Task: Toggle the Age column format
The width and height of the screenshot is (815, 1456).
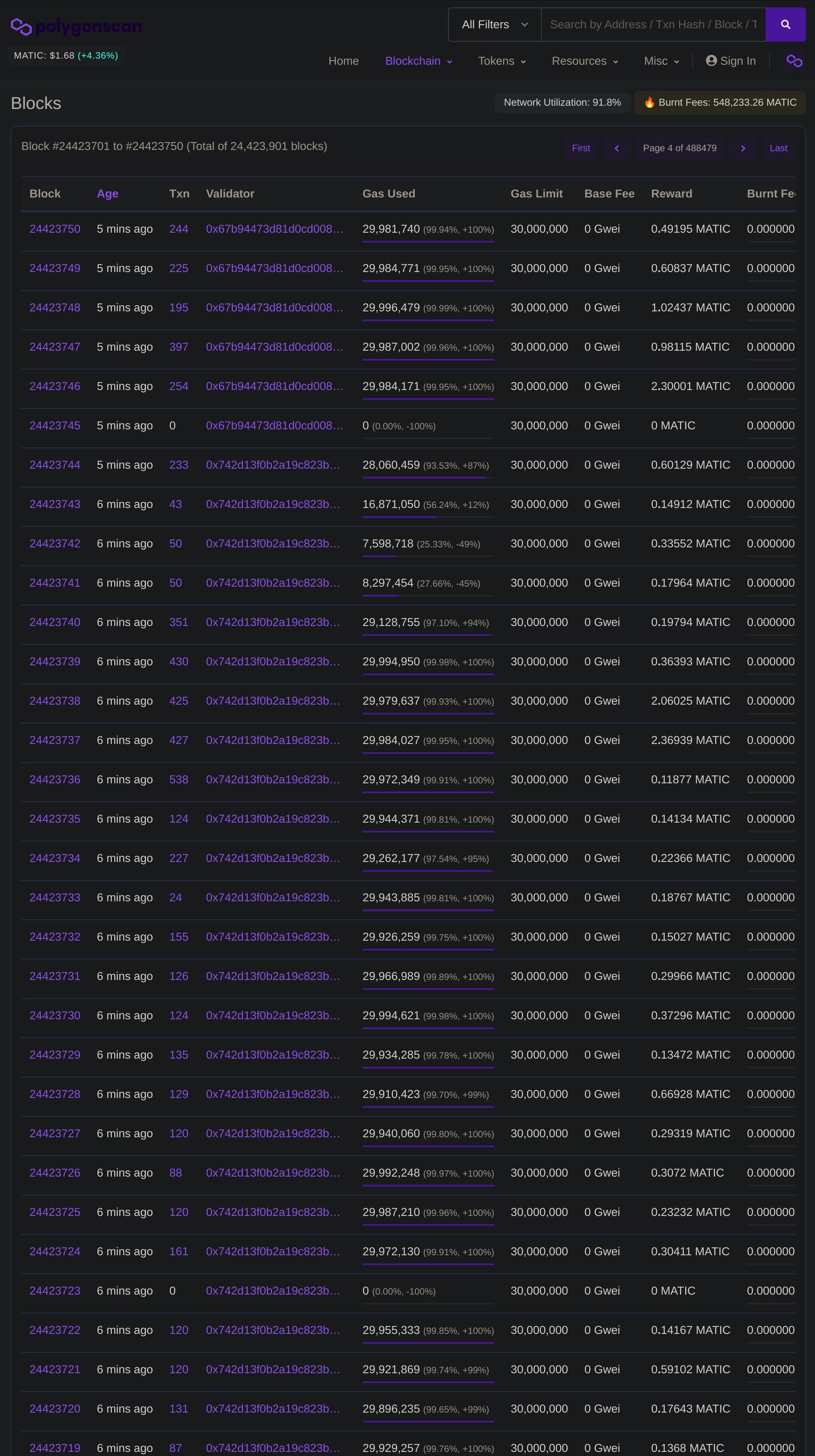Action: point(107,194)
